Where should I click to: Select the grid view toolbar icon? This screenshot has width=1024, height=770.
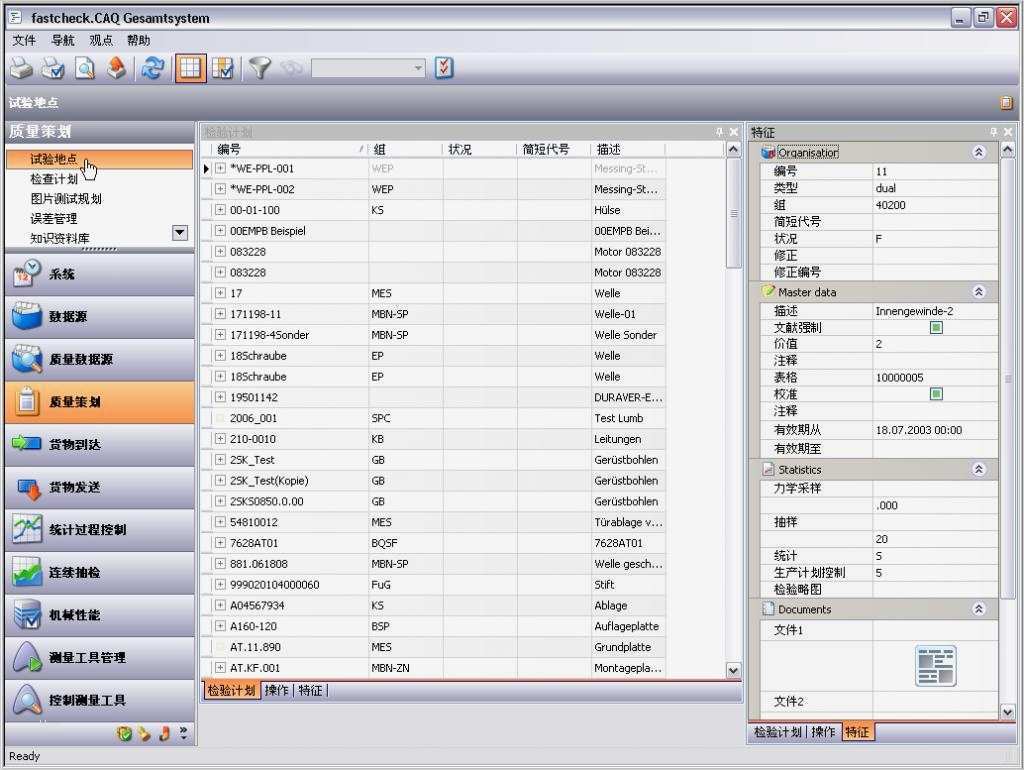190,68
